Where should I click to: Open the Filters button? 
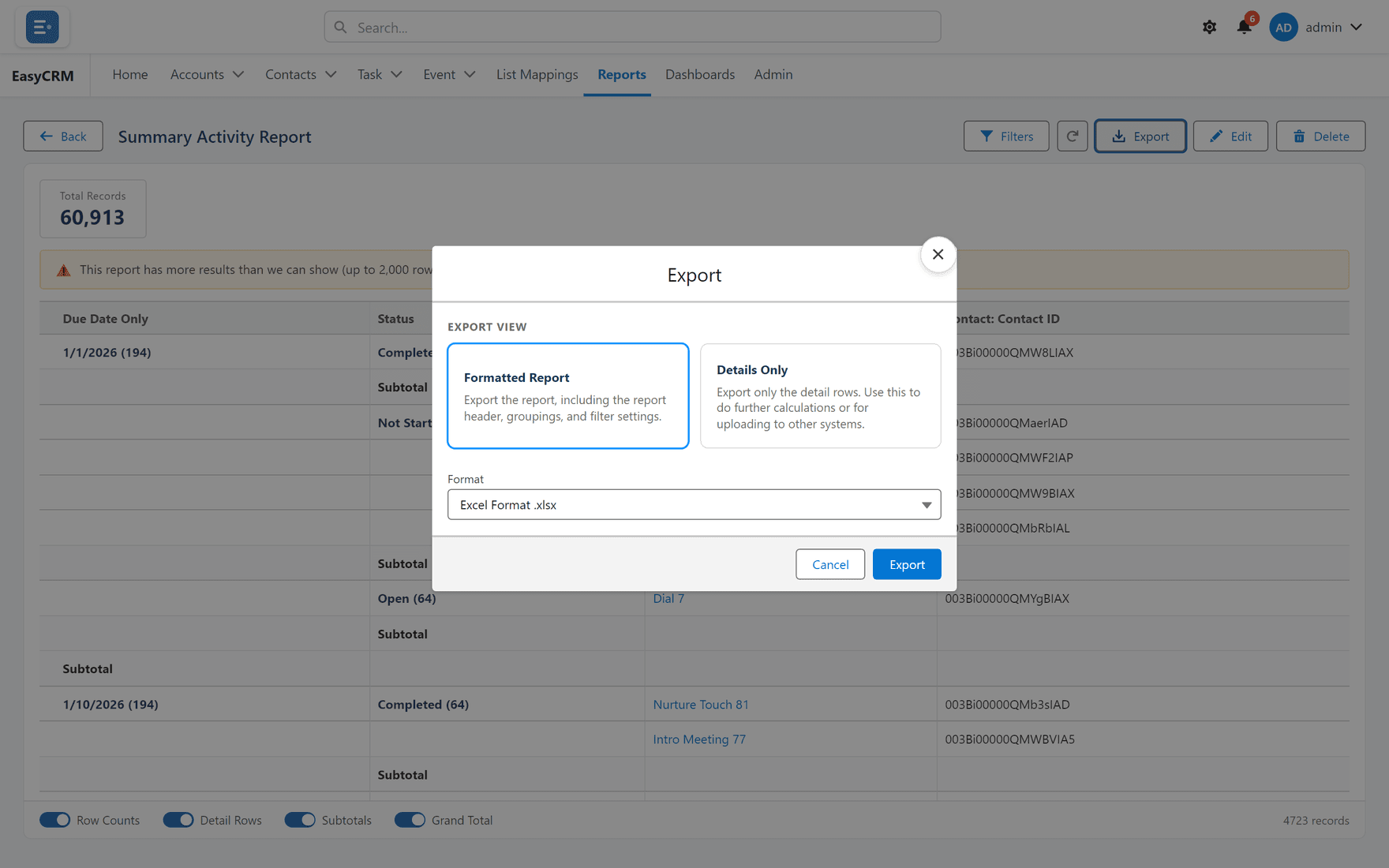(x=1006, y=136)
